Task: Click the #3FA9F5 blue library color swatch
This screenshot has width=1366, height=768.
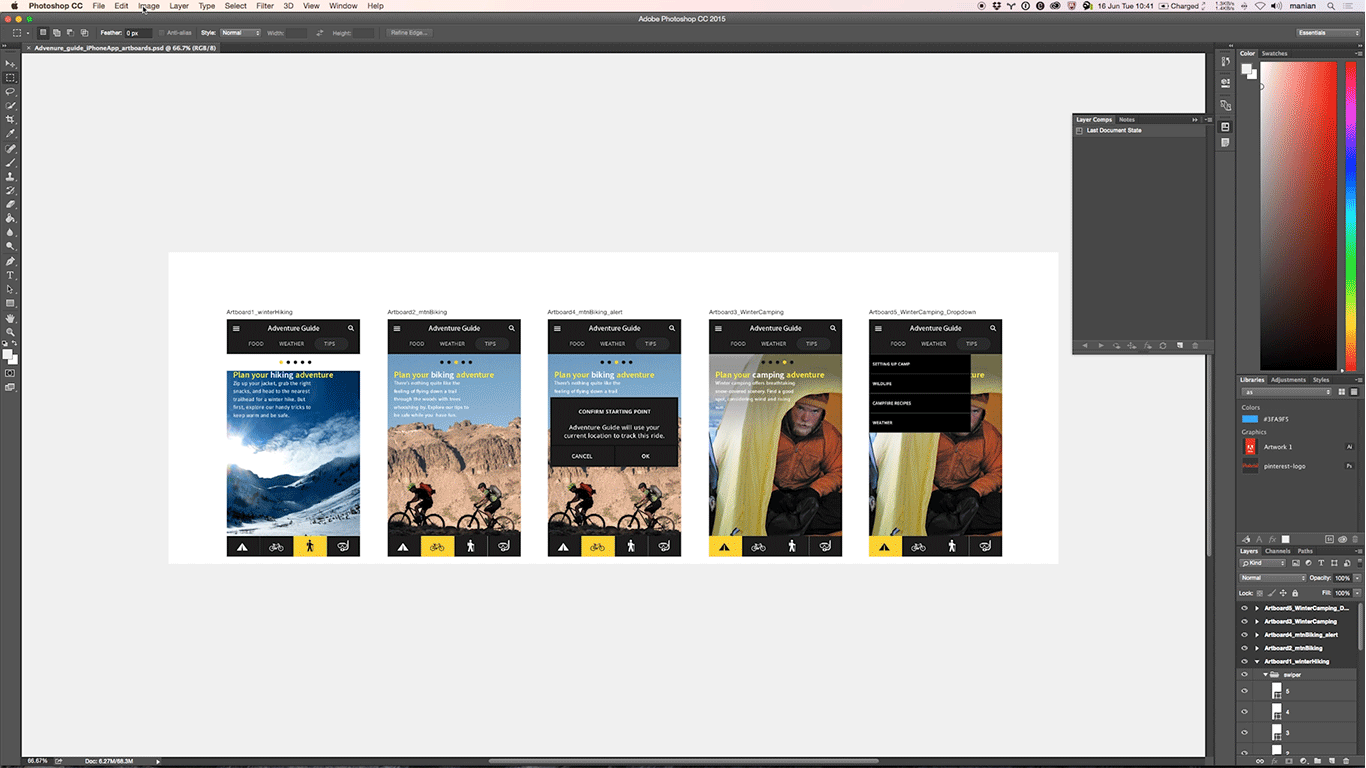Action: pyautogui.click(x=1250, y=419)
